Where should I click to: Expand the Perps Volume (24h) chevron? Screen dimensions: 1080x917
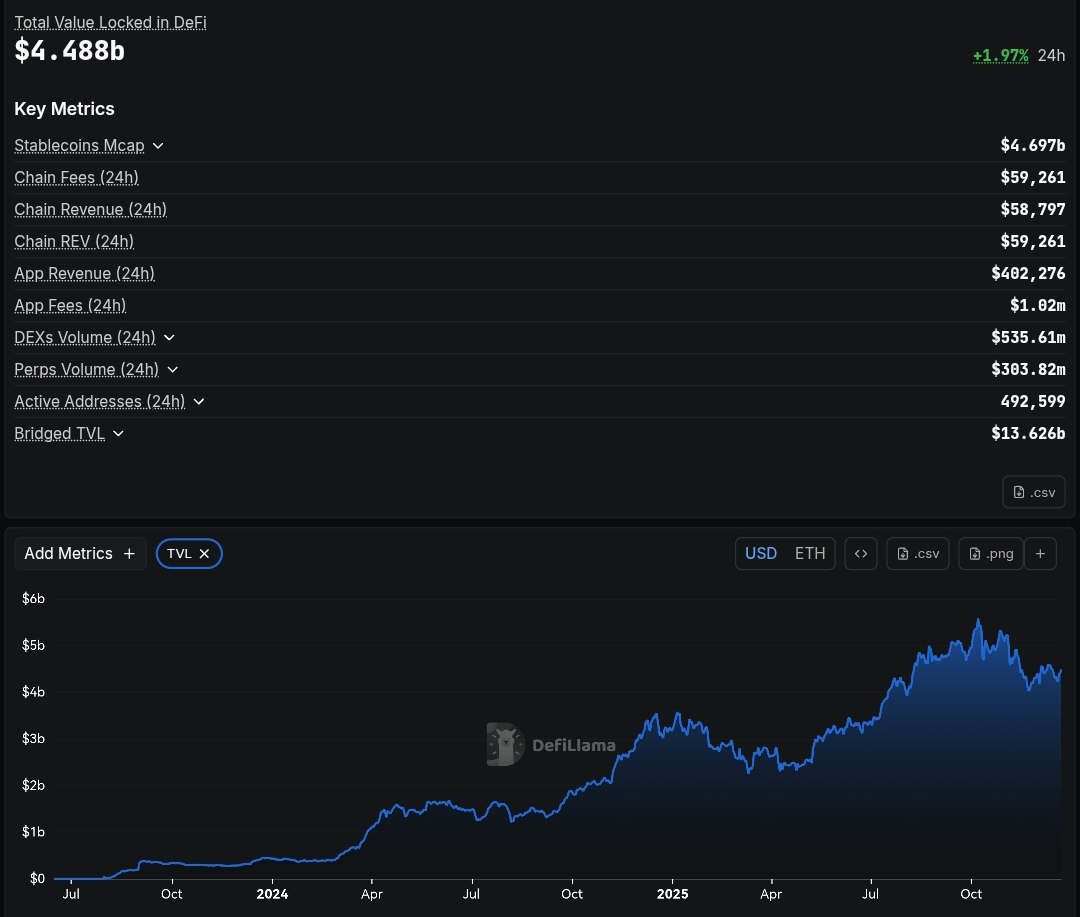point(172,370)
